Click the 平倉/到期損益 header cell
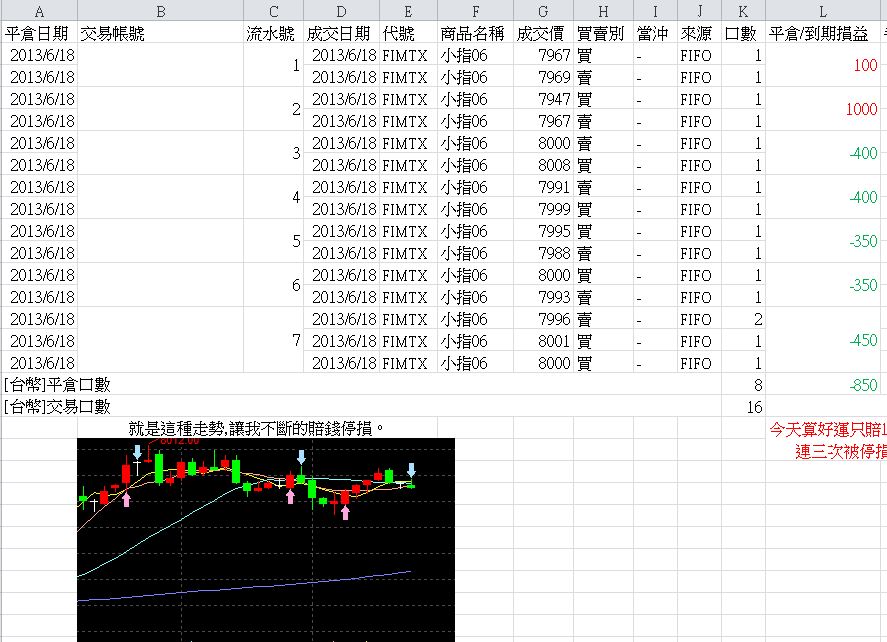887x642 pixels. click(823, 33)
